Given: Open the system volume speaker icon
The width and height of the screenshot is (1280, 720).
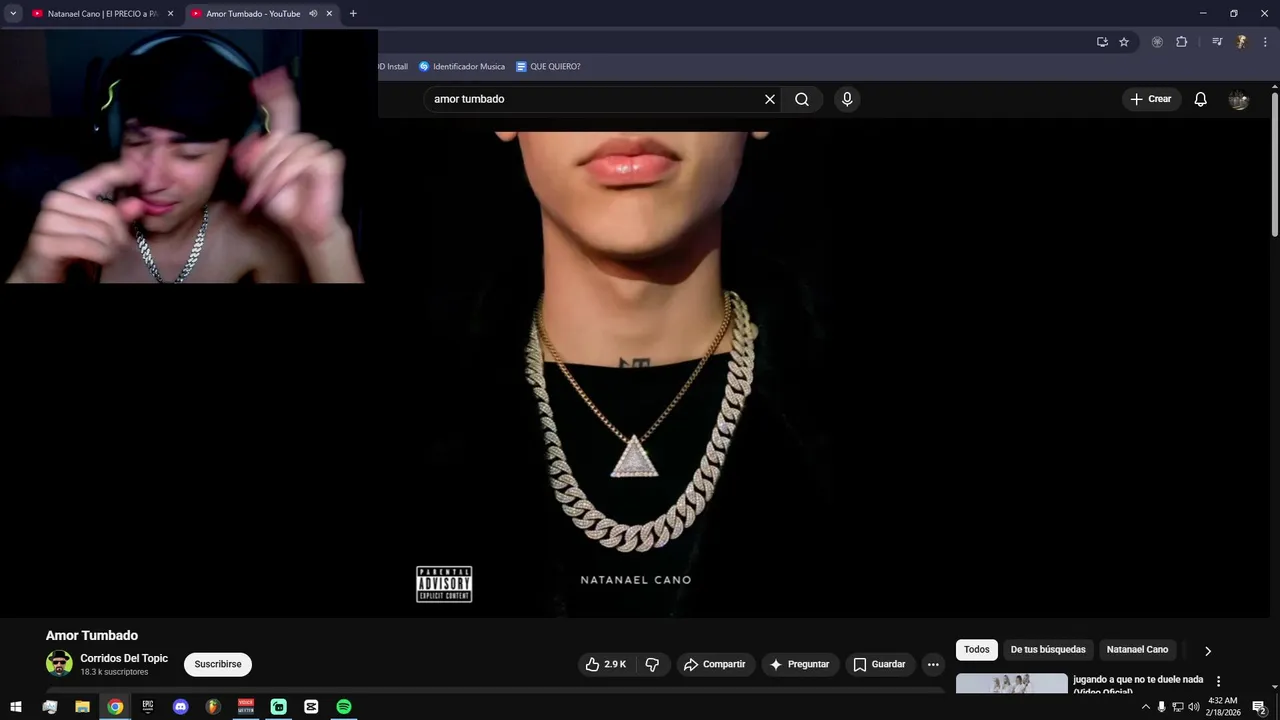Looking at the screenshot, I should tap(1194, 707).
